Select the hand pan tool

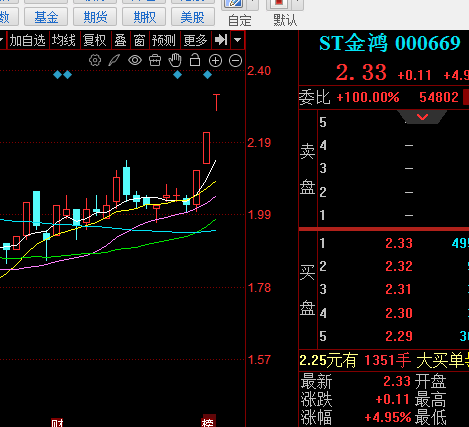[x=175, y=60]
